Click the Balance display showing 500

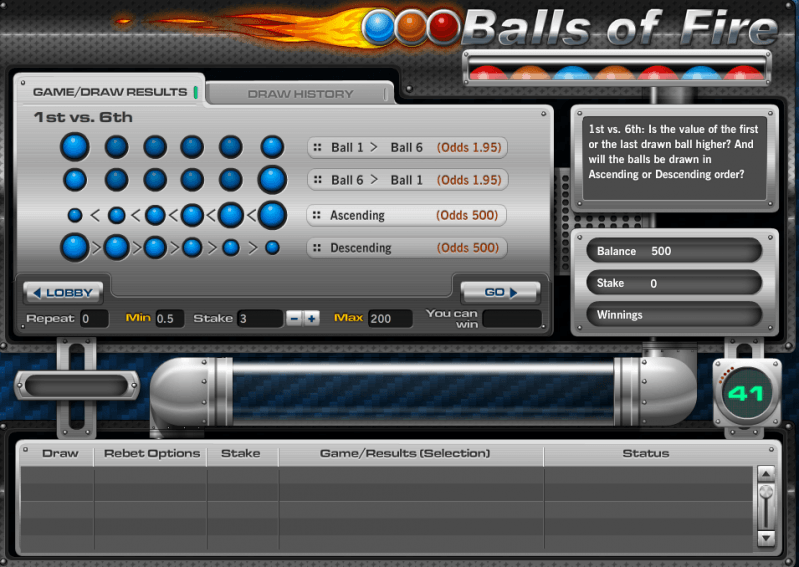(x=674, y=251)
